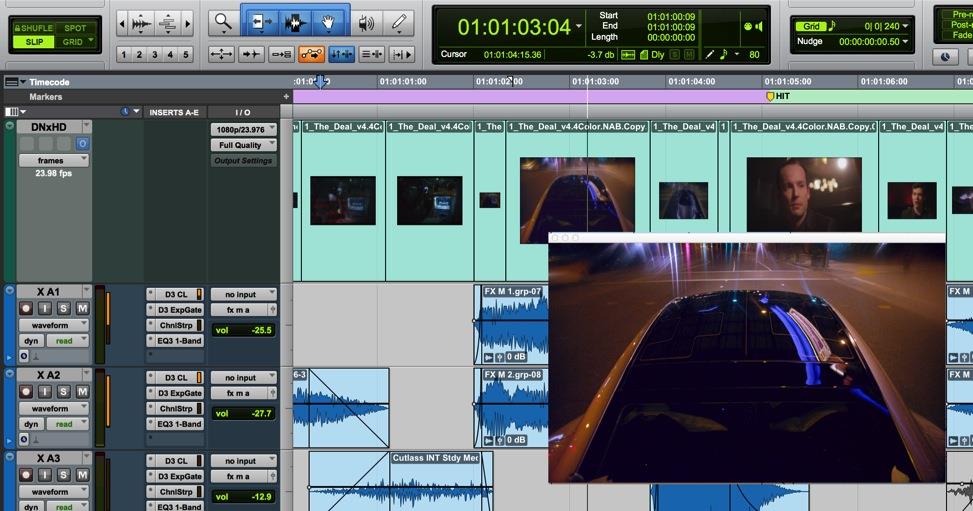This screenshot has height=511, width=973.
Task: Open Nudge value dropdown
Action: [905, 42]
